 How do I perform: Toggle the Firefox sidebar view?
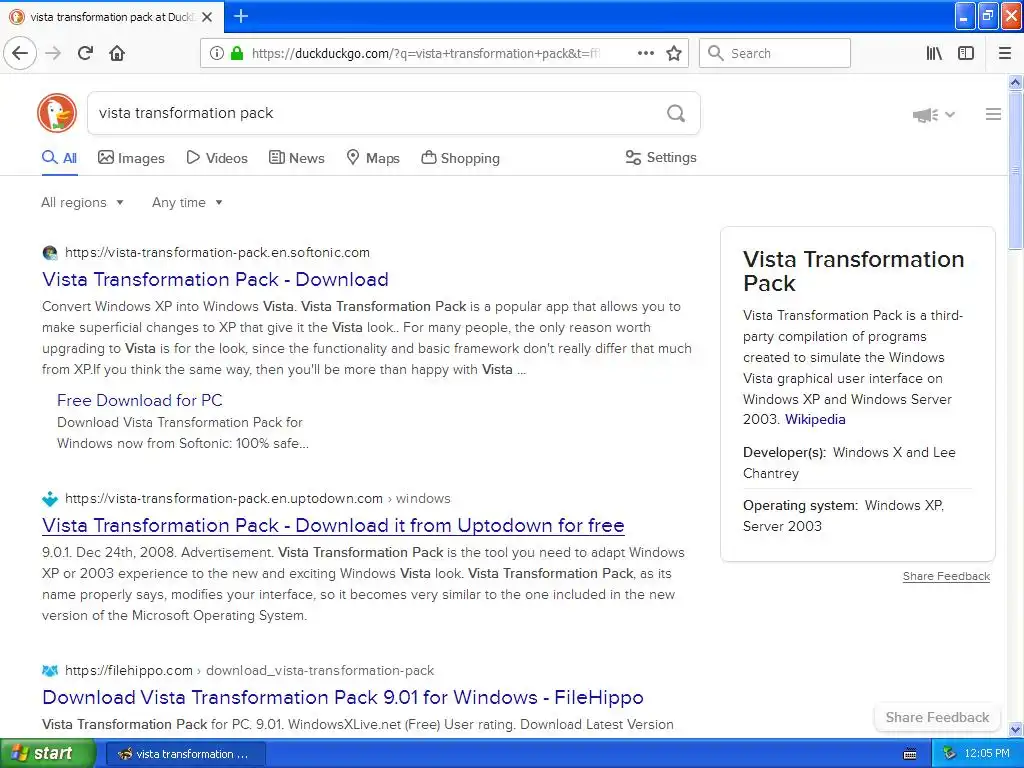[x=966, y=53]
